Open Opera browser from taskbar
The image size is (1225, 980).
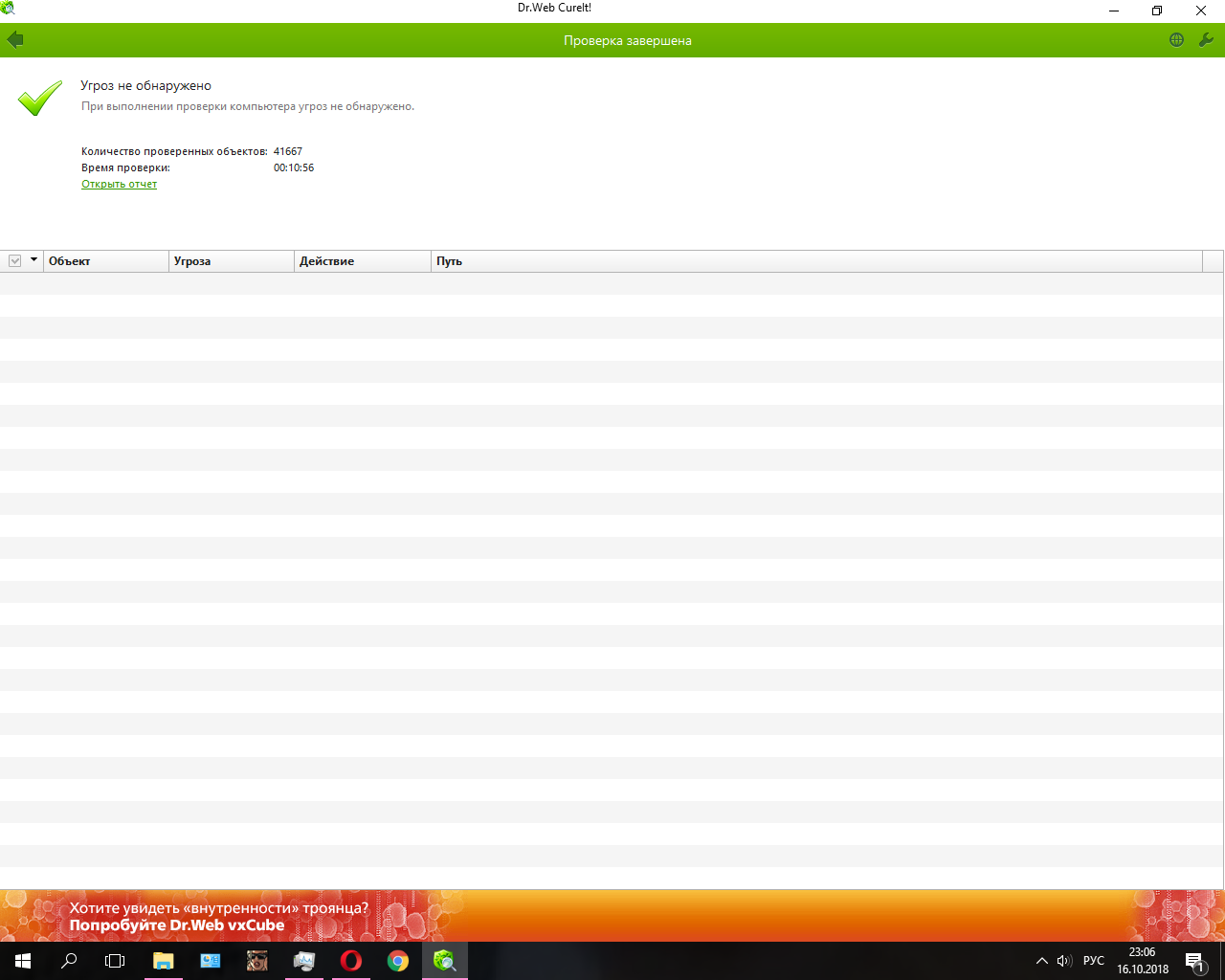pyautogui.click(x=351, y=961)
